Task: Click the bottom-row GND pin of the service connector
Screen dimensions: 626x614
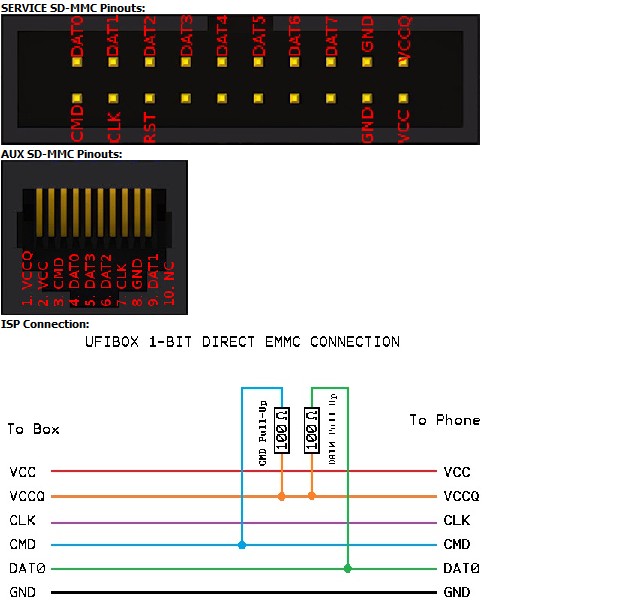Action: pos(367,98)
